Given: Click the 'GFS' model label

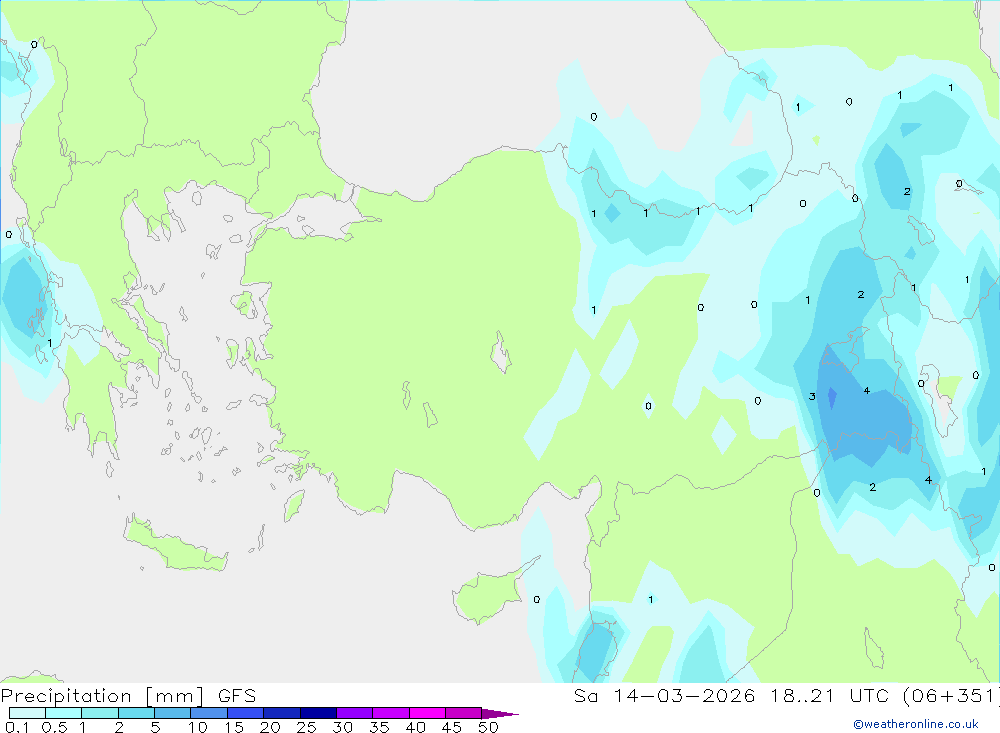Looking at the screenshot, I should [x=237, y=696].
